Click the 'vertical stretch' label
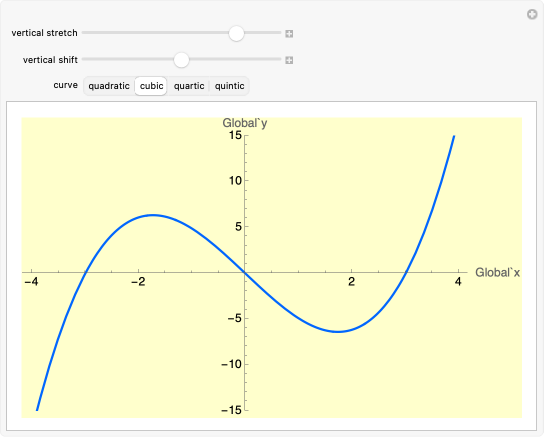 [x=44, y=33]
